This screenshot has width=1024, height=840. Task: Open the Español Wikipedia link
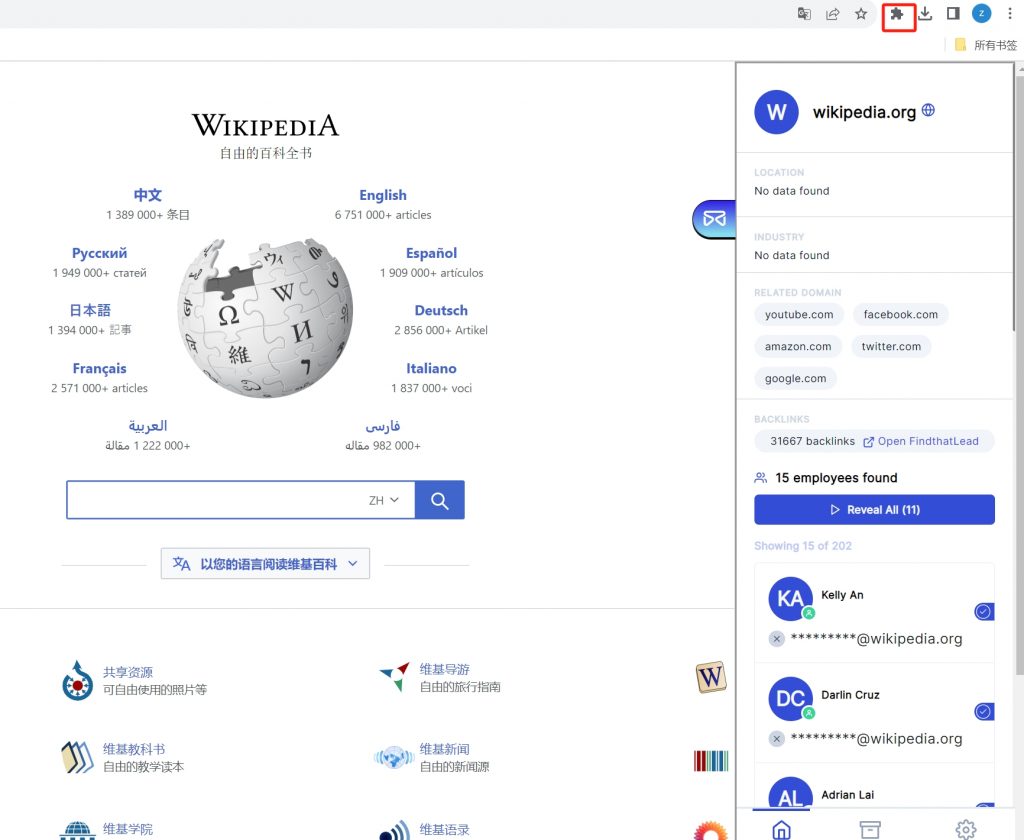click(x=431, y=253)
